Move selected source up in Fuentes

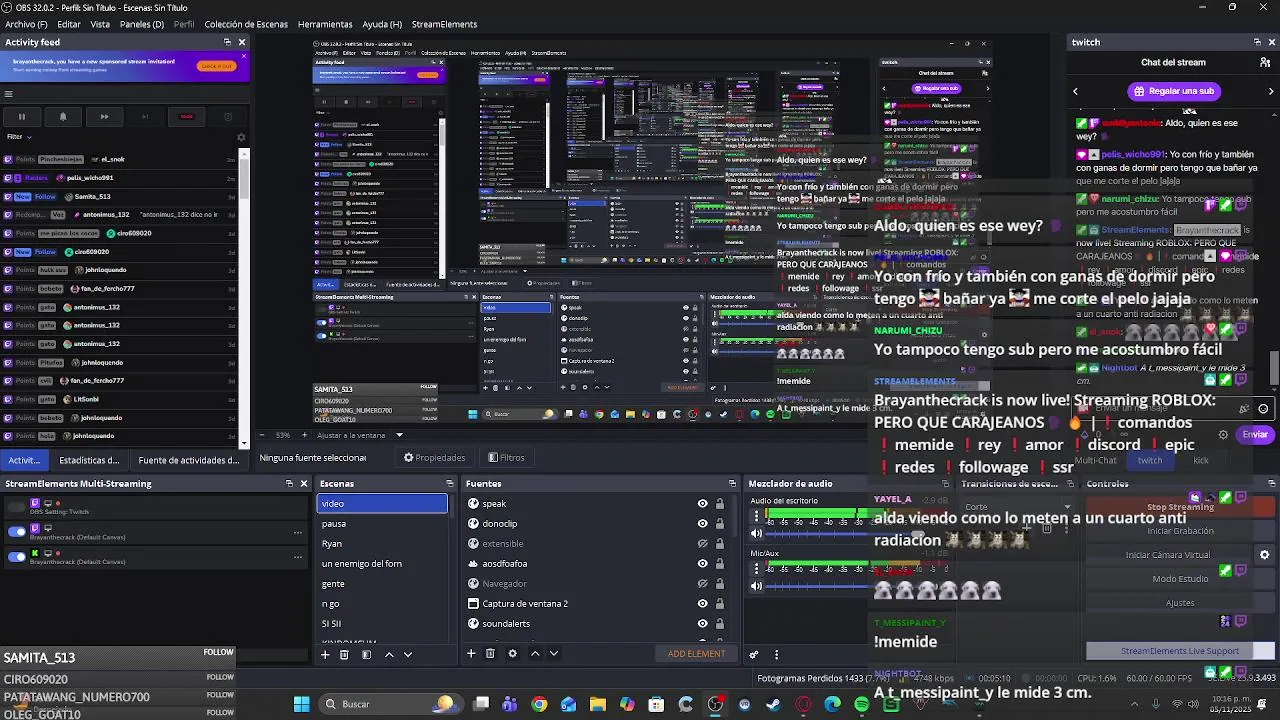pos(535,654)
